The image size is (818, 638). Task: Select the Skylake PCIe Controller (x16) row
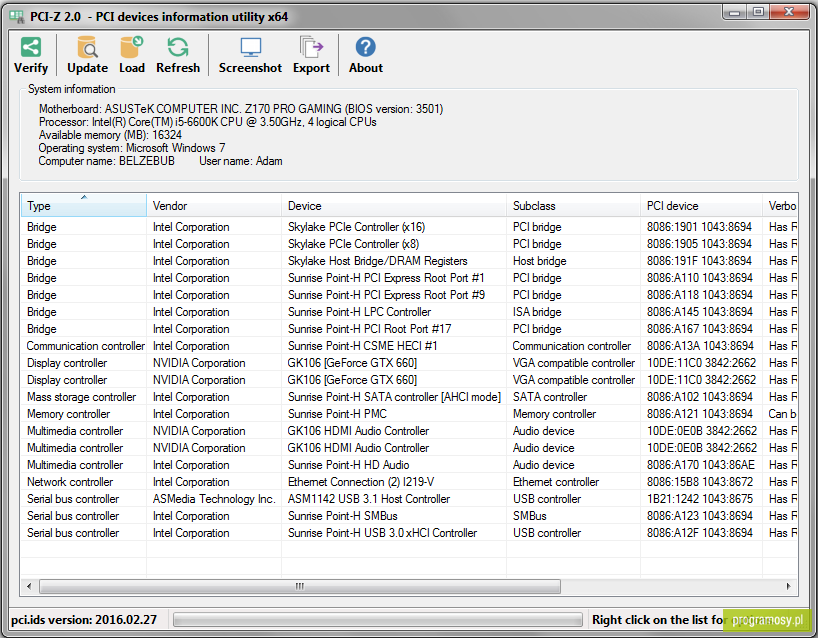pyautogui.click(x=409, y=227)
